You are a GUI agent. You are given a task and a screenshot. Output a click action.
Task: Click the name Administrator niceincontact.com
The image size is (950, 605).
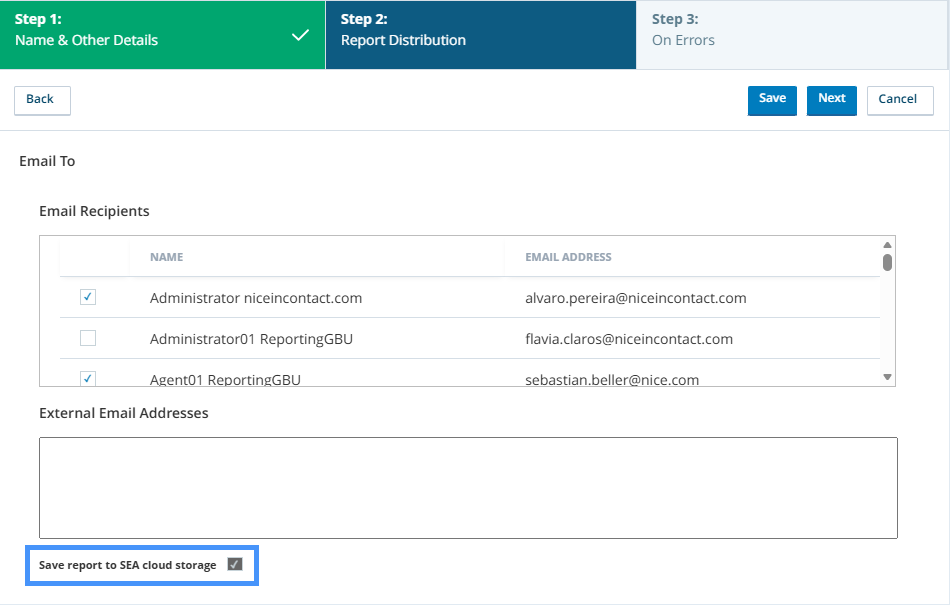coord(256,298)
